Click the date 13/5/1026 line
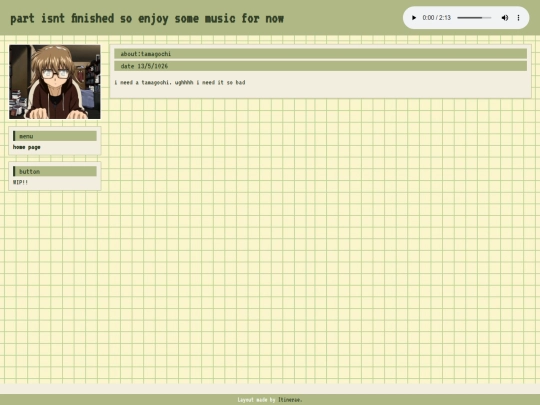 [320, 66]
